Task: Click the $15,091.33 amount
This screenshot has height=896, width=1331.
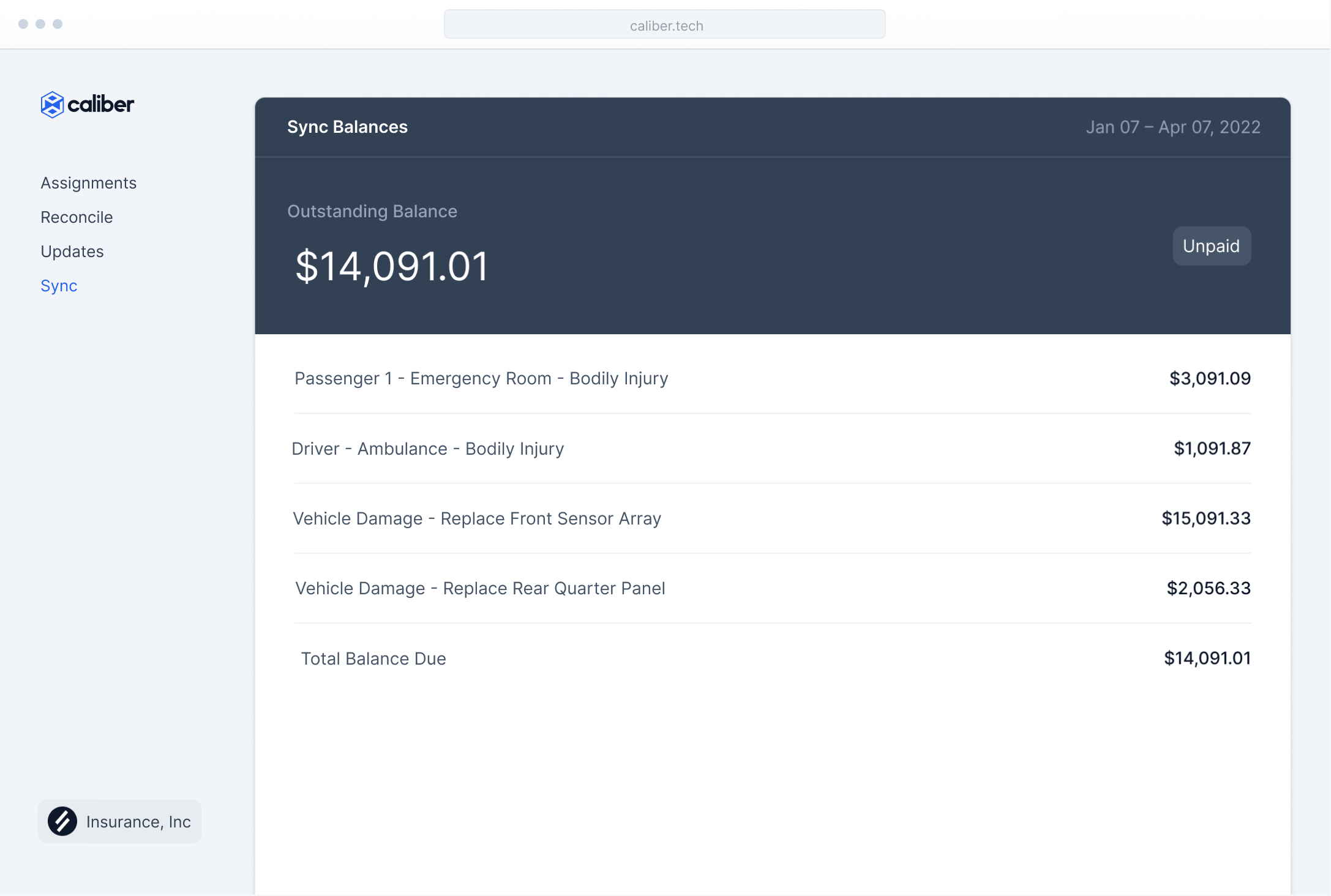Action: 1205,518
